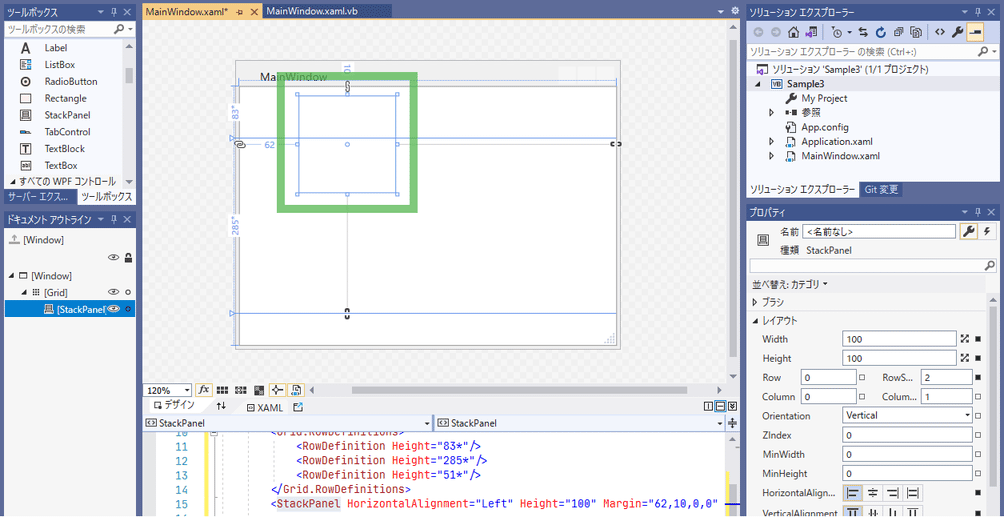Click the XAML view button

point(264,407)
